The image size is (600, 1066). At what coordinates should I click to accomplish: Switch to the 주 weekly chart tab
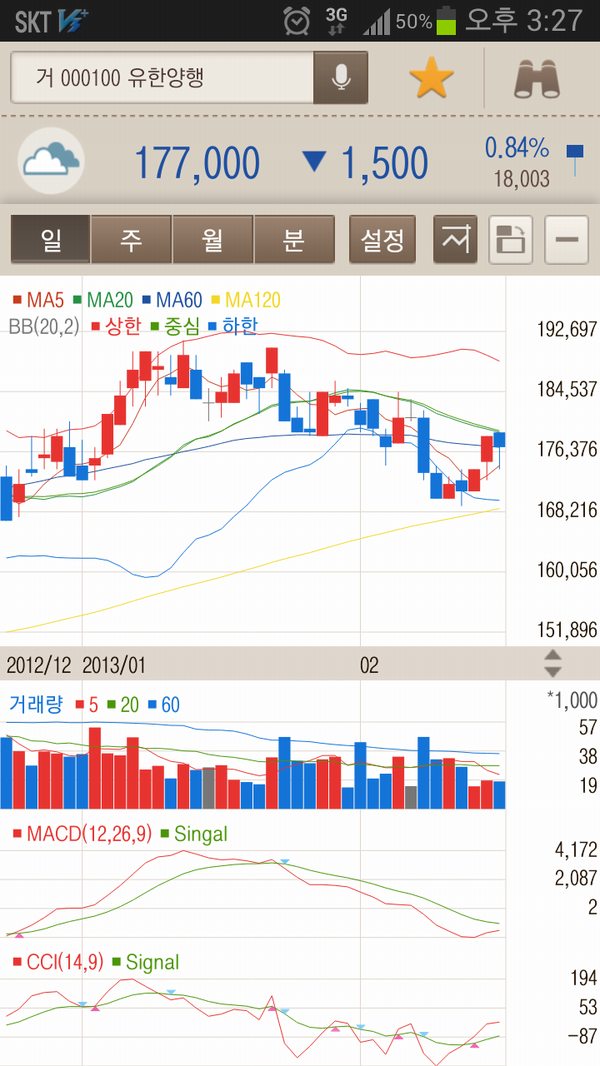click(131, 239)
